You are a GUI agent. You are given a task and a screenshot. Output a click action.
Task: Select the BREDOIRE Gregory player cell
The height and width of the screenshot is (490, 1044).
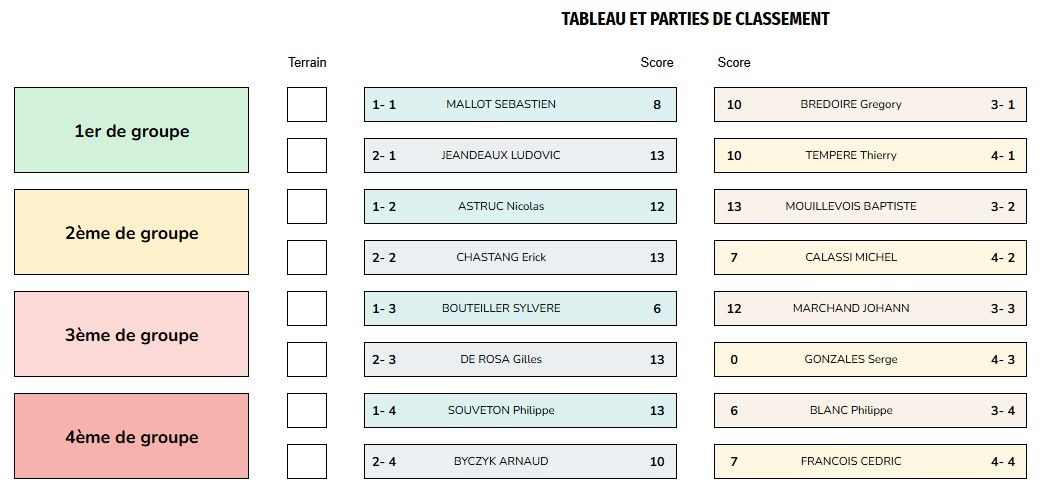tap(850, 104)
